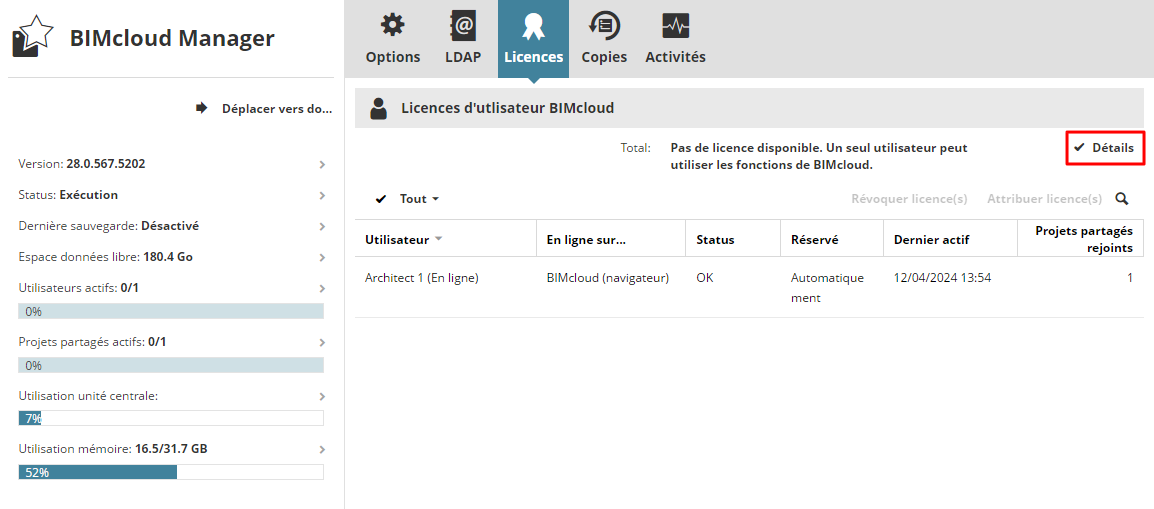Switch to the Copies tab label
Screen dimensions: 1154x509
(x=604, y=57)
